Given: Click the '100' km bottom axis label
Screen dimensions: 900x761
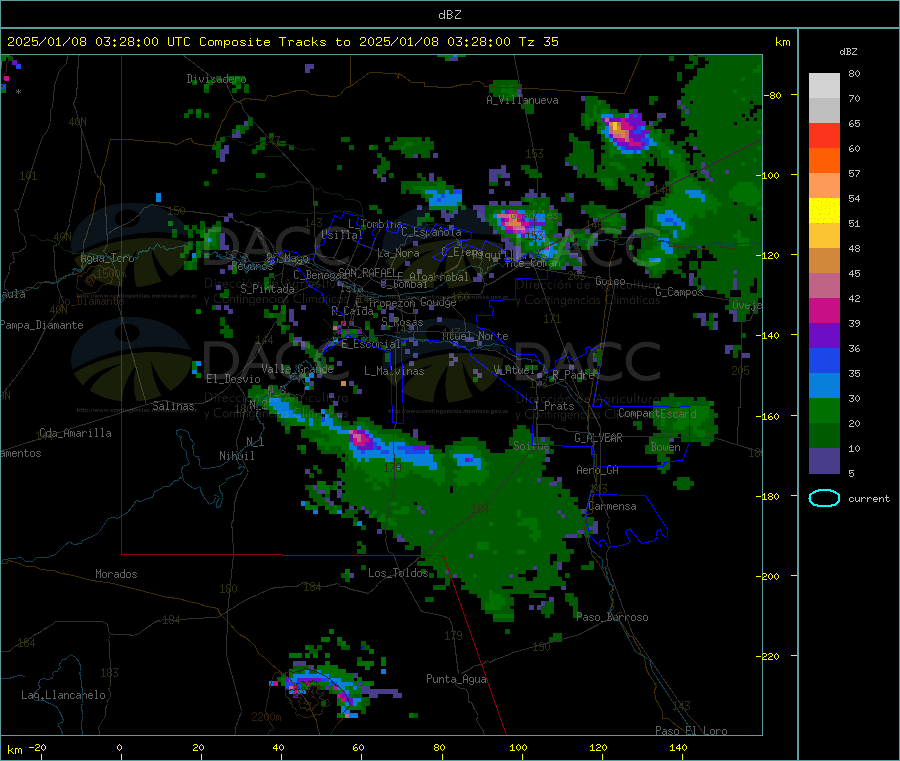Looking at the screenshot, I should point(518,747).
